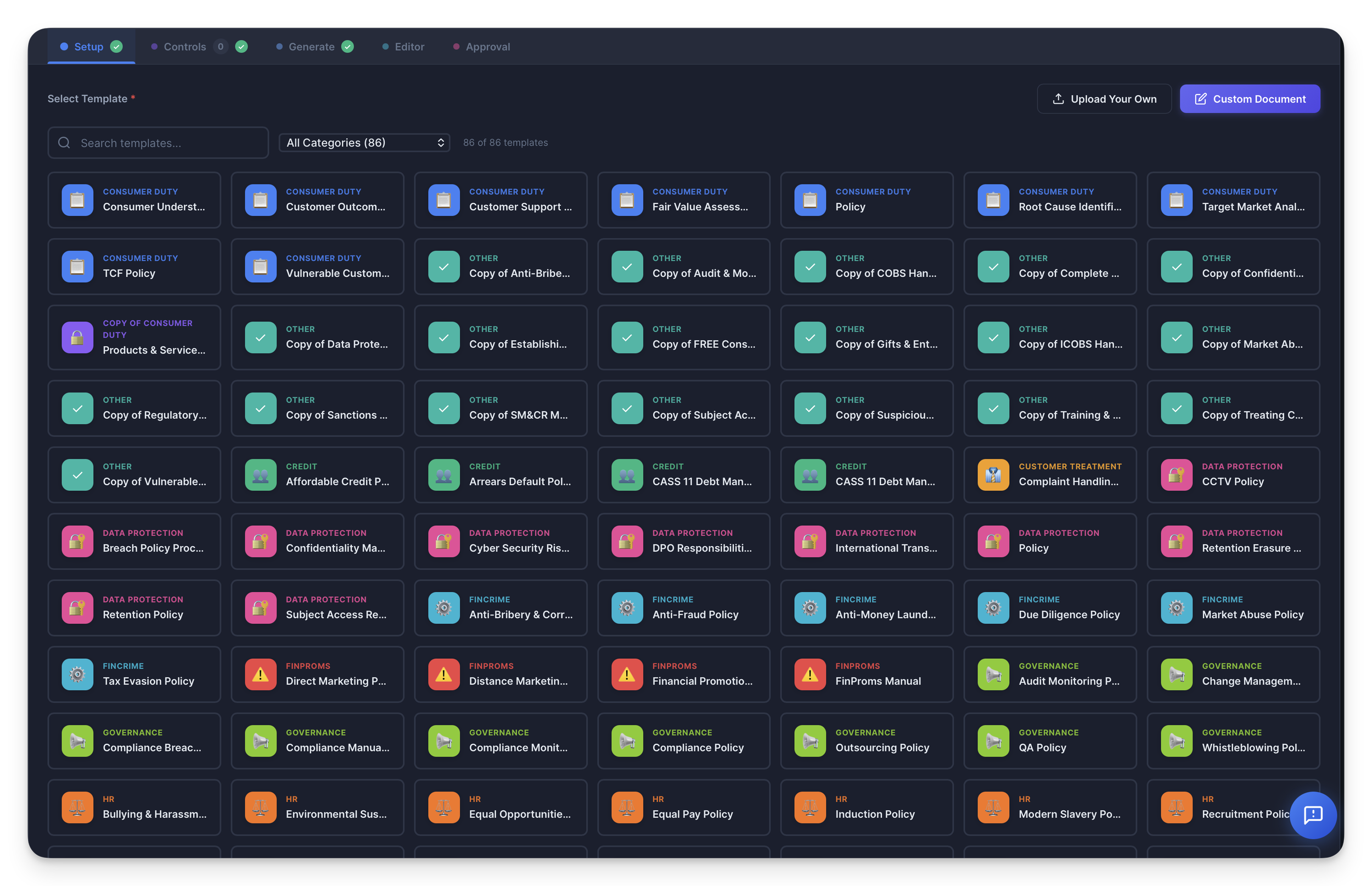Click the Upload Your Own button
Image resolution: width=1372 pixels, height=886 pixels.
pyautogui.click(x=1104, y=98)
